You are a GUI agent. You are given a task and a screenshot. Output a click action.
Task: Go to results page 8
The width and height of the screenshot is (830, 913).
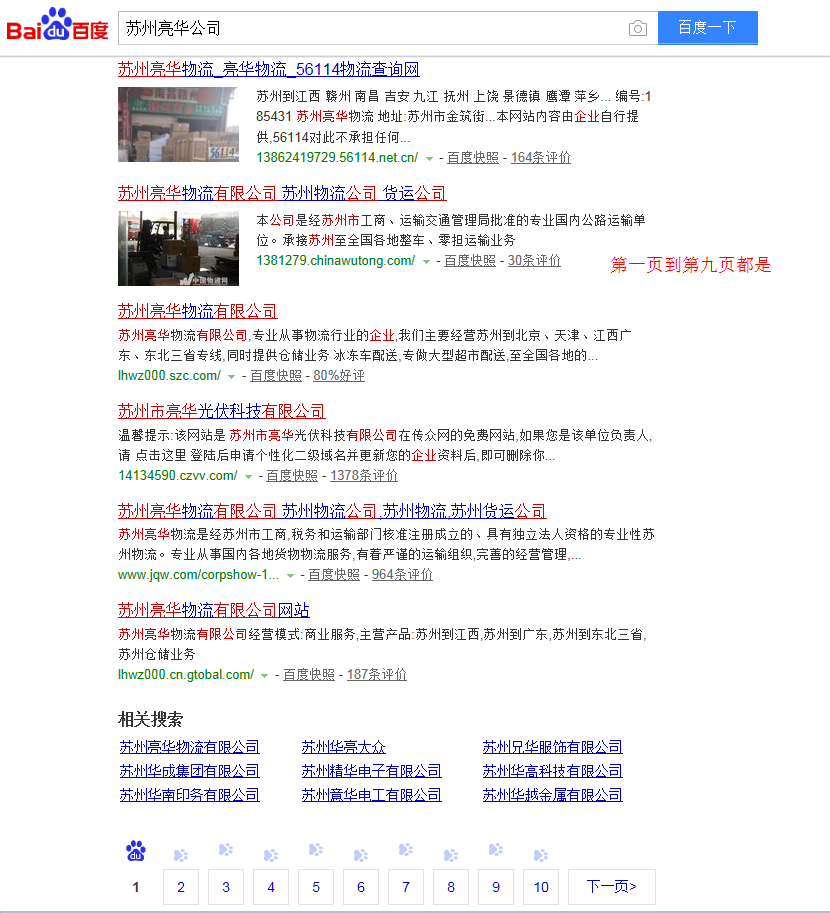(451, 887)
